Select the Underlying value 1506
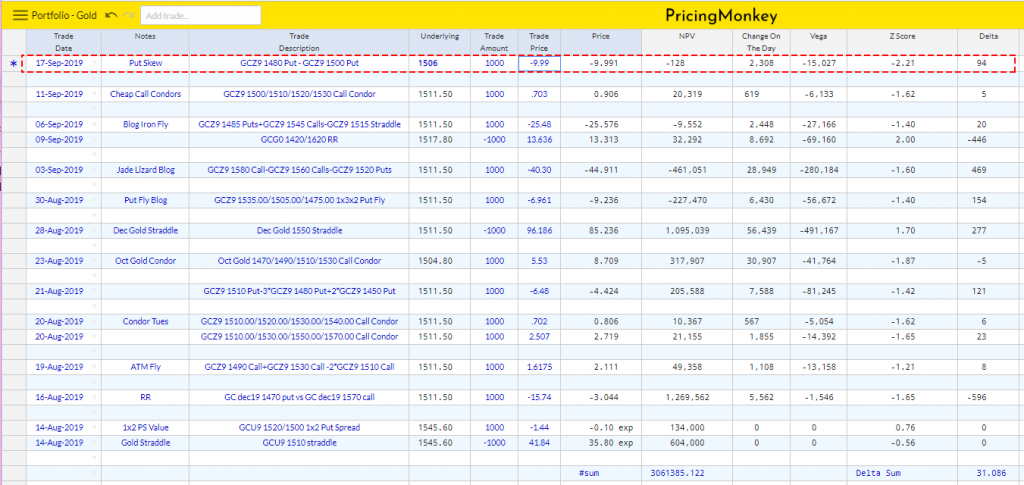This screenshot has width=1024, height=485. pyautogui.click(x=440, y=63)
